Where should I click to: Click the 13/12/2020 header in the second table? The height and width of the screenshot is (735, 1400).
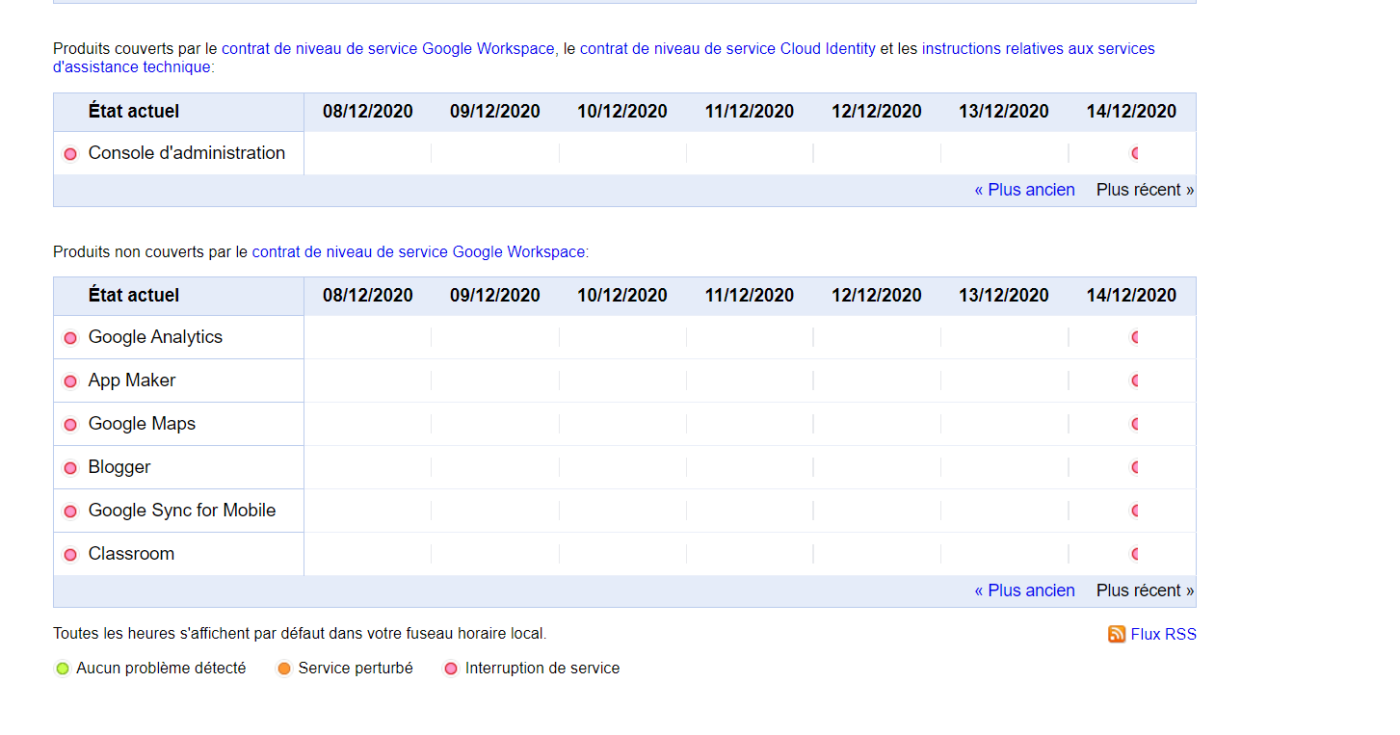(x=1004, y=295)
